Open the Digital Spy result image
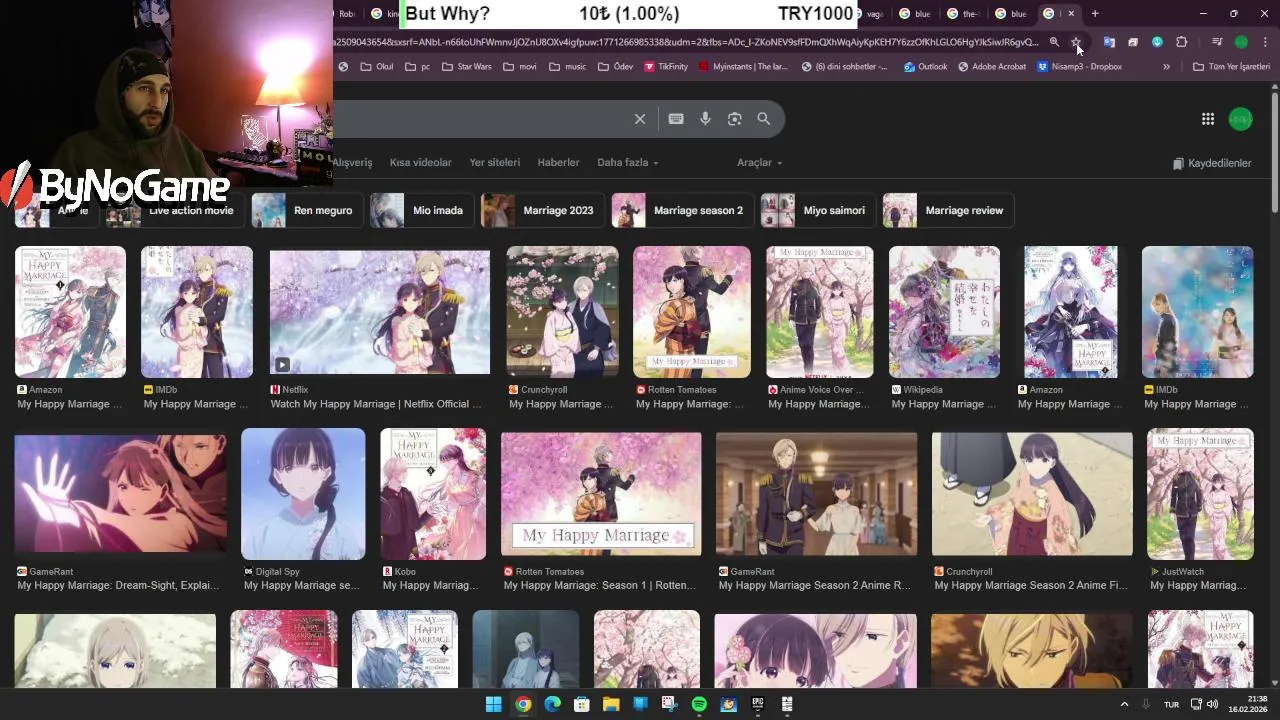This screenshot has height=720, width=1280. pos(303,494)
